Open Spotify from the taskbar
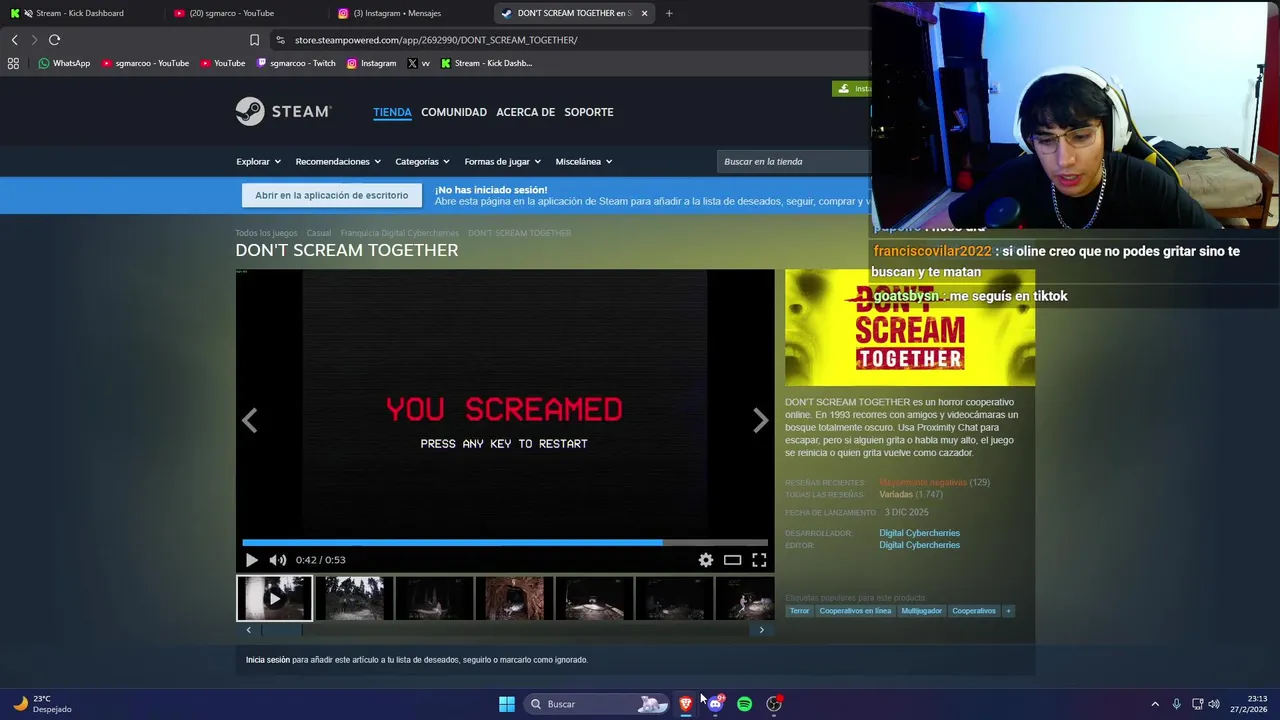This screenshot has height=720, width=1280. coord(744,704)
